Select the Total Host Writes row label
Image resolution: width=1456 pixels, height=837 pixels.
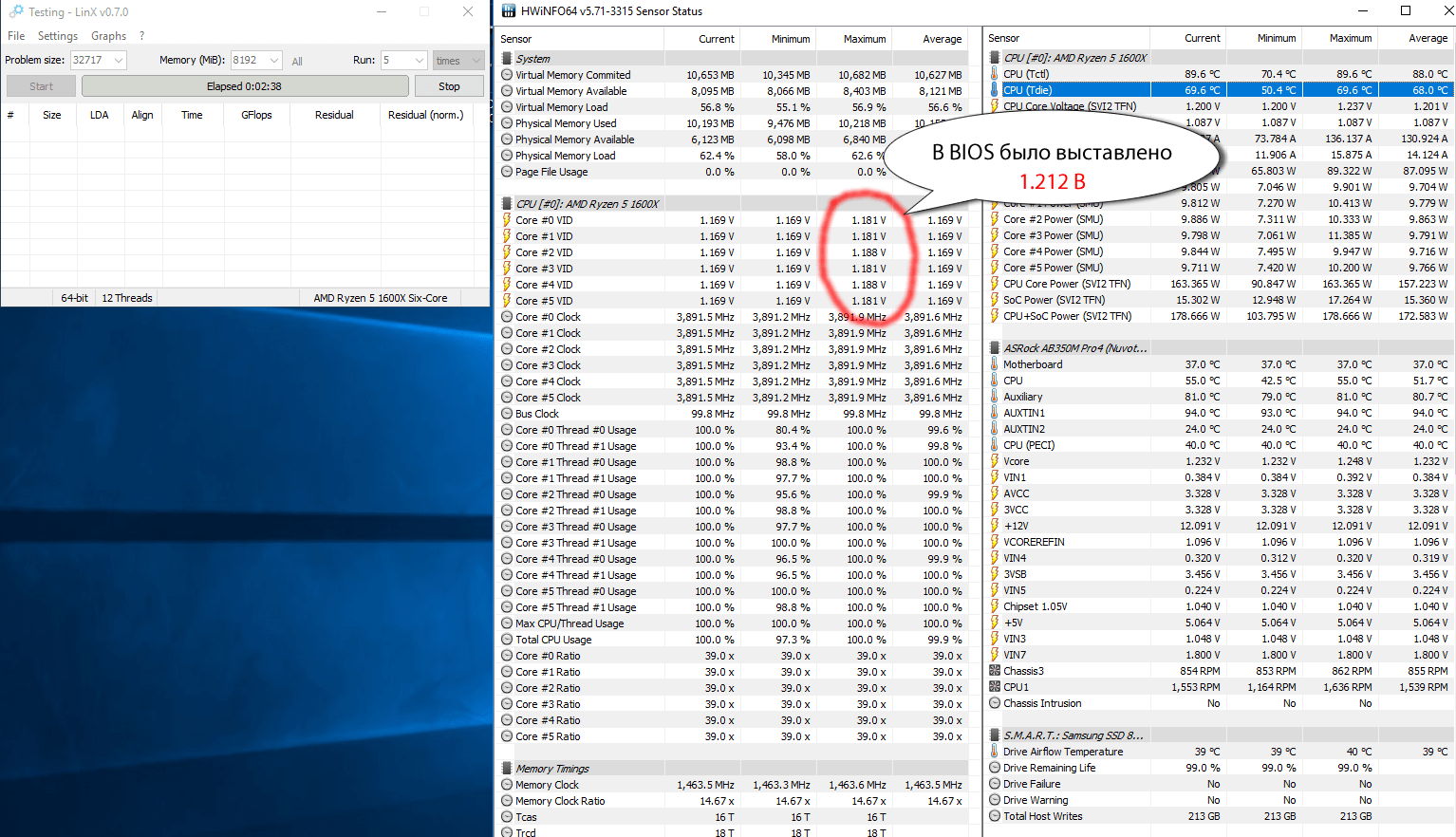[1043, 816]
